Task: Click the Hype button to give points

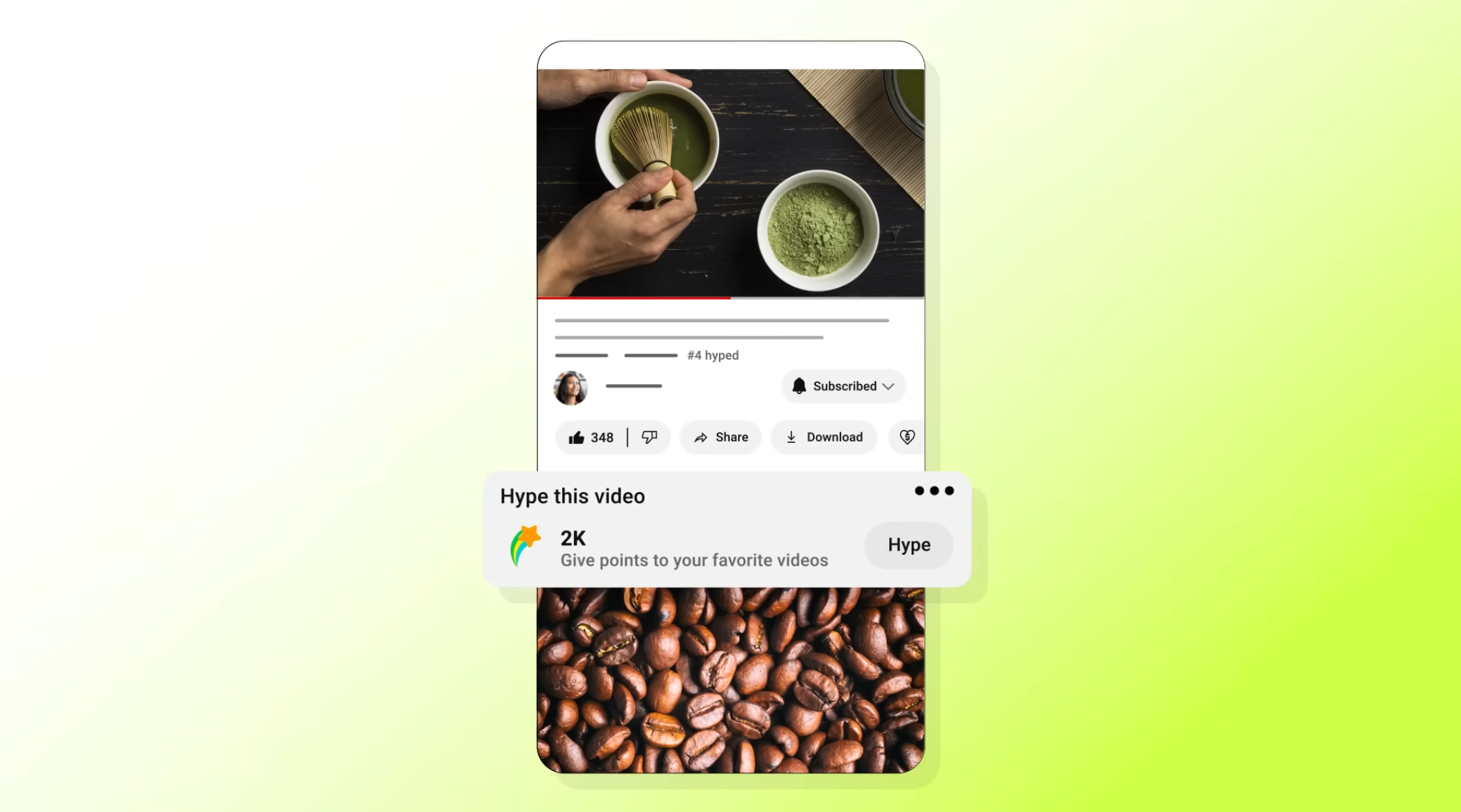Action: [x=908, y=545]
